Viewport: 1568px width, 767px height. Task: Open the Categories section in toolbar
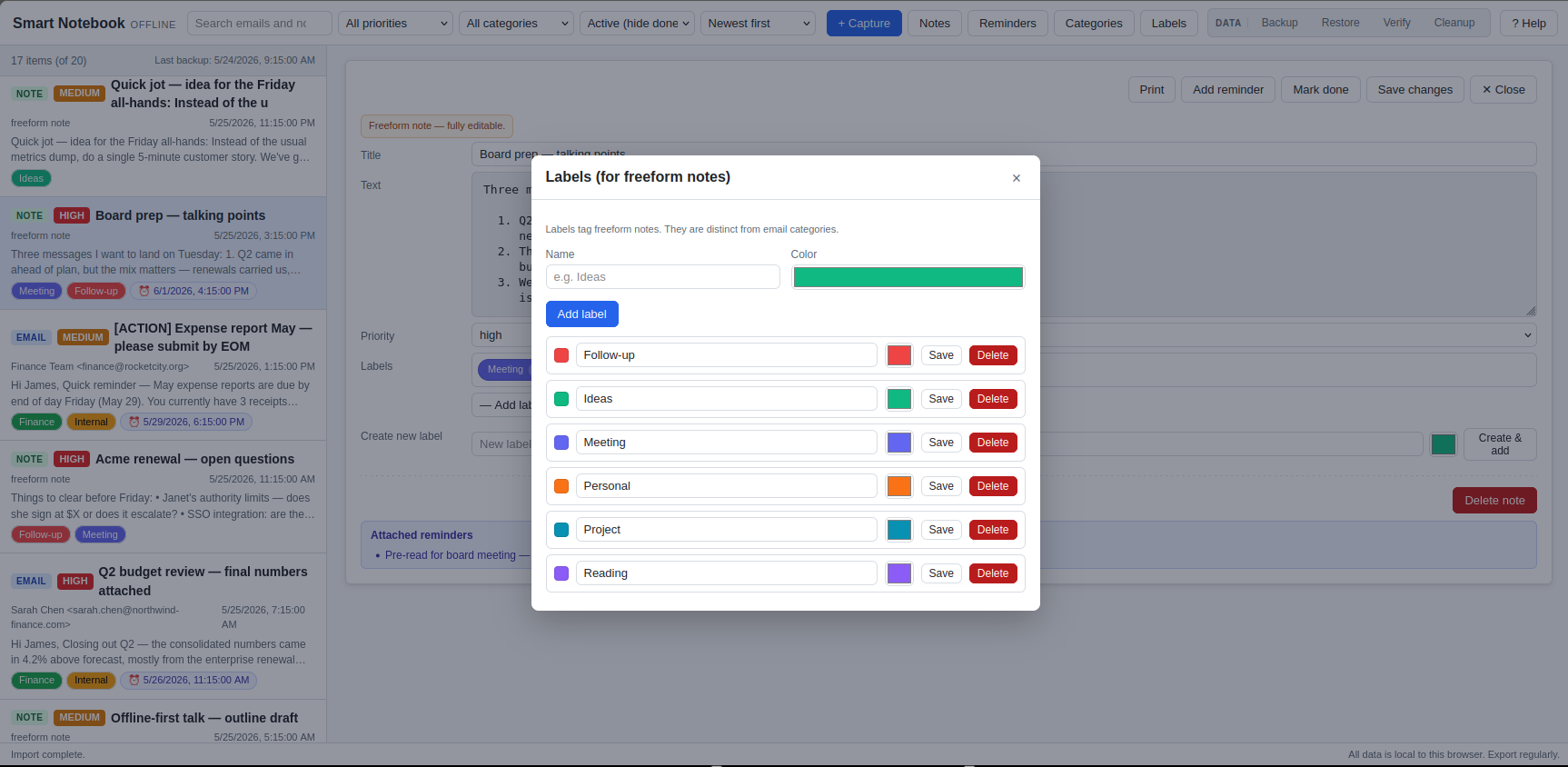coord(1094,24)
